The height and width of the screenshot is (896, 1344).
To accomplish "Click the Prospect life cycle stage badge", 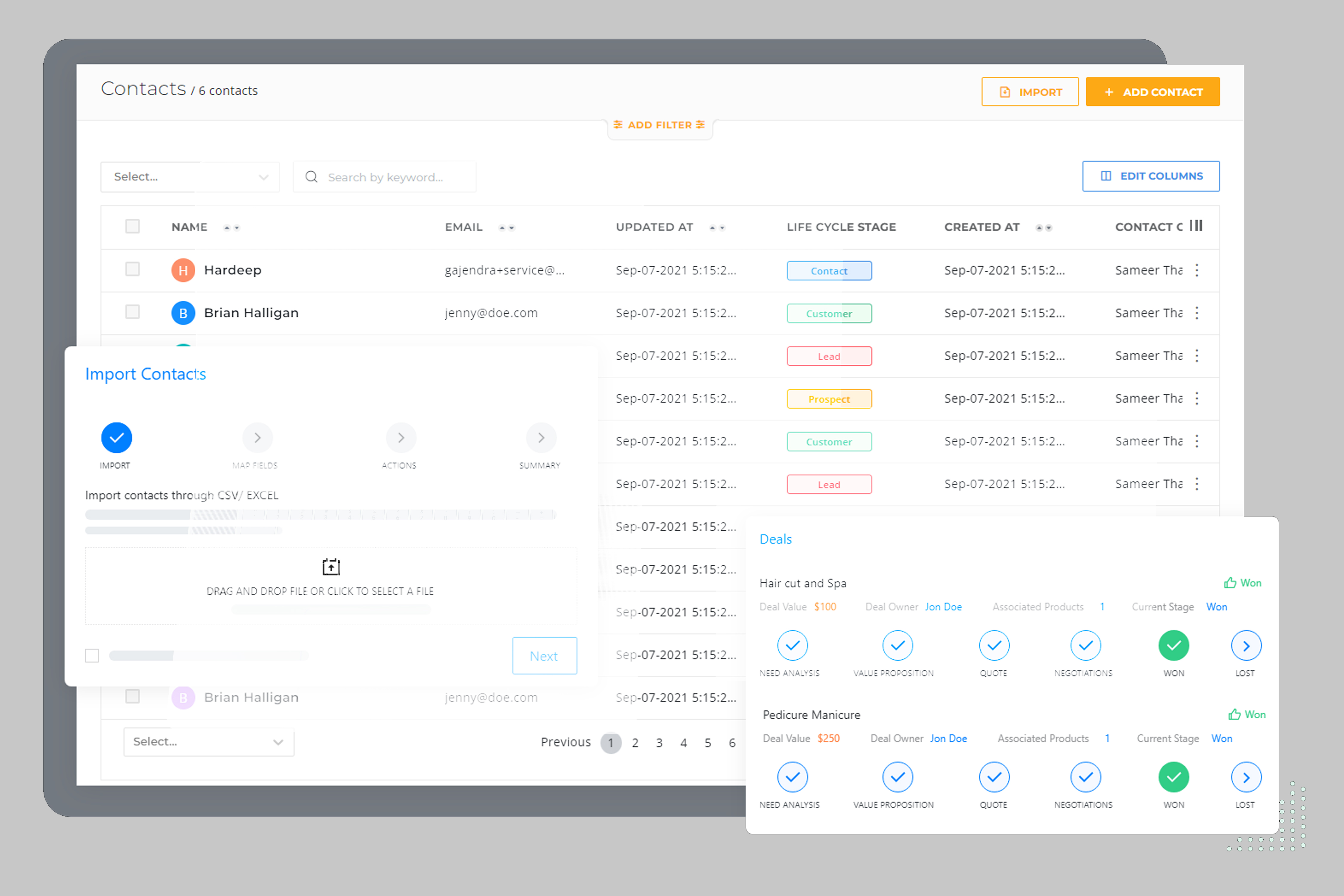I will click(829, 399).
